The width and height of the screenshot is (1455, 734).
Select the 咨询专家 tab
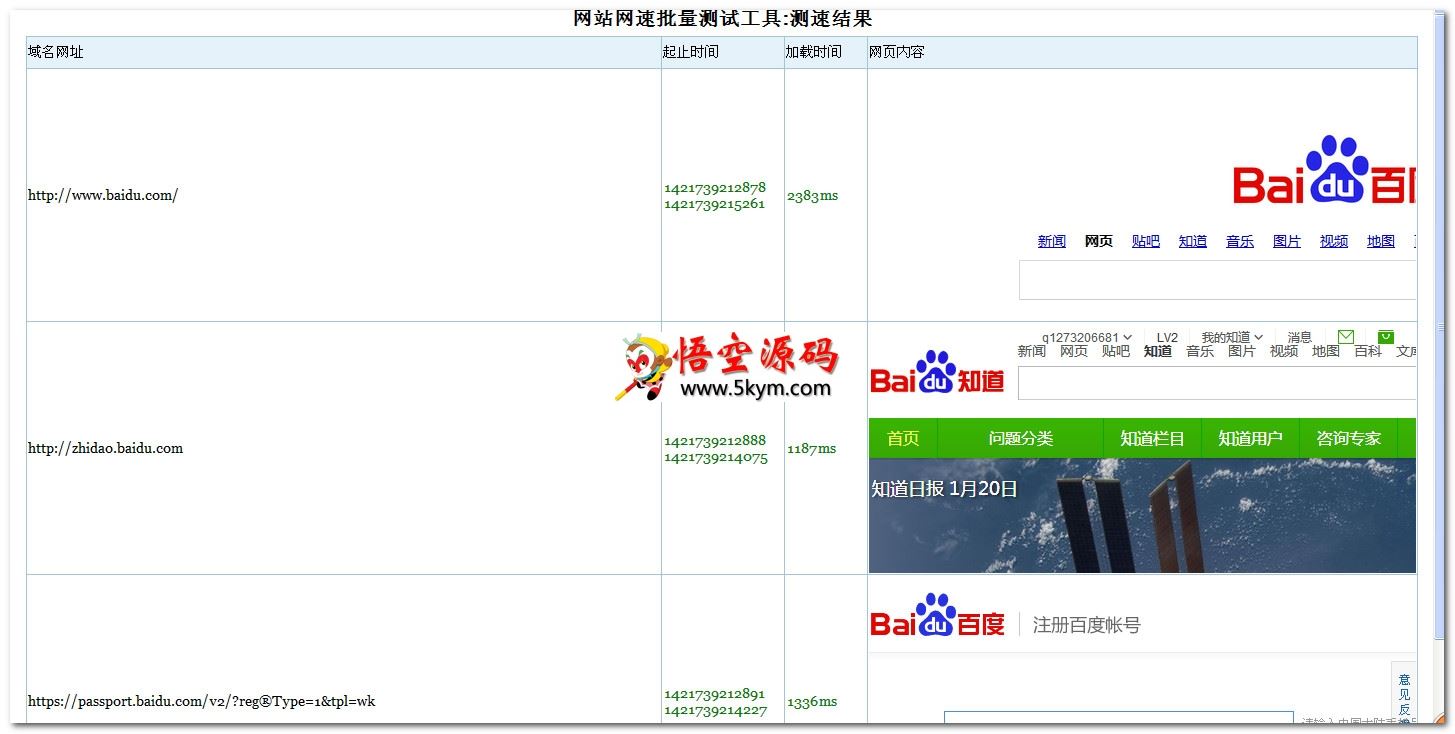pyautogui.click(x=1348, y=438)
